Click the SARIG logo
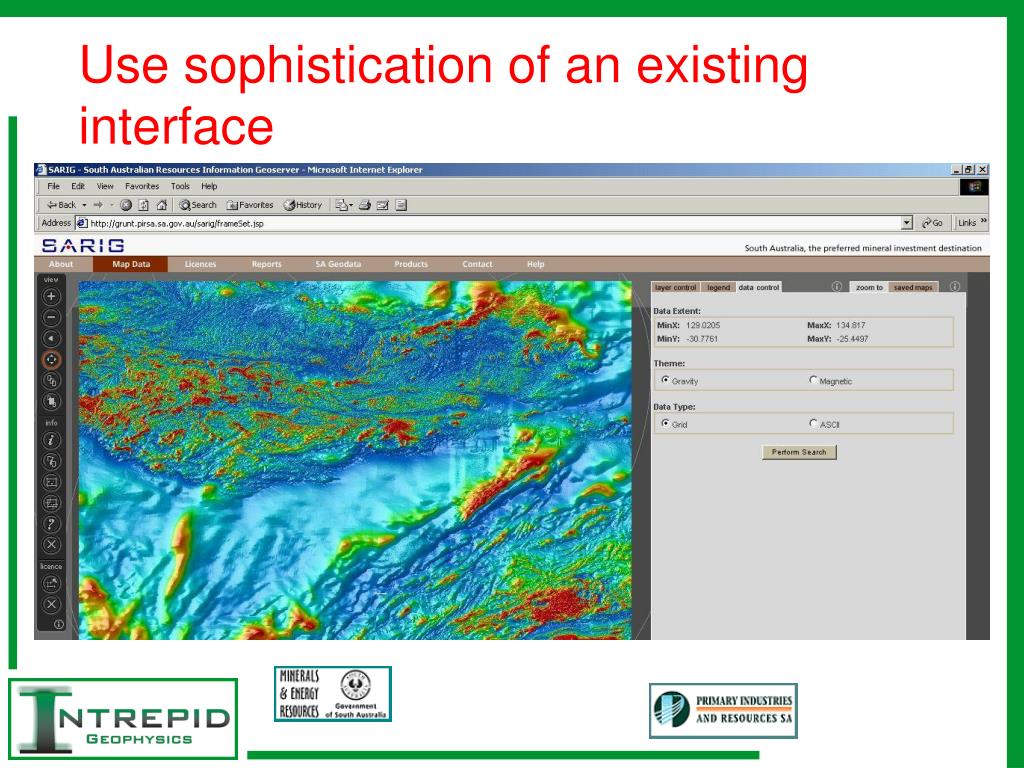 (83, 246)
